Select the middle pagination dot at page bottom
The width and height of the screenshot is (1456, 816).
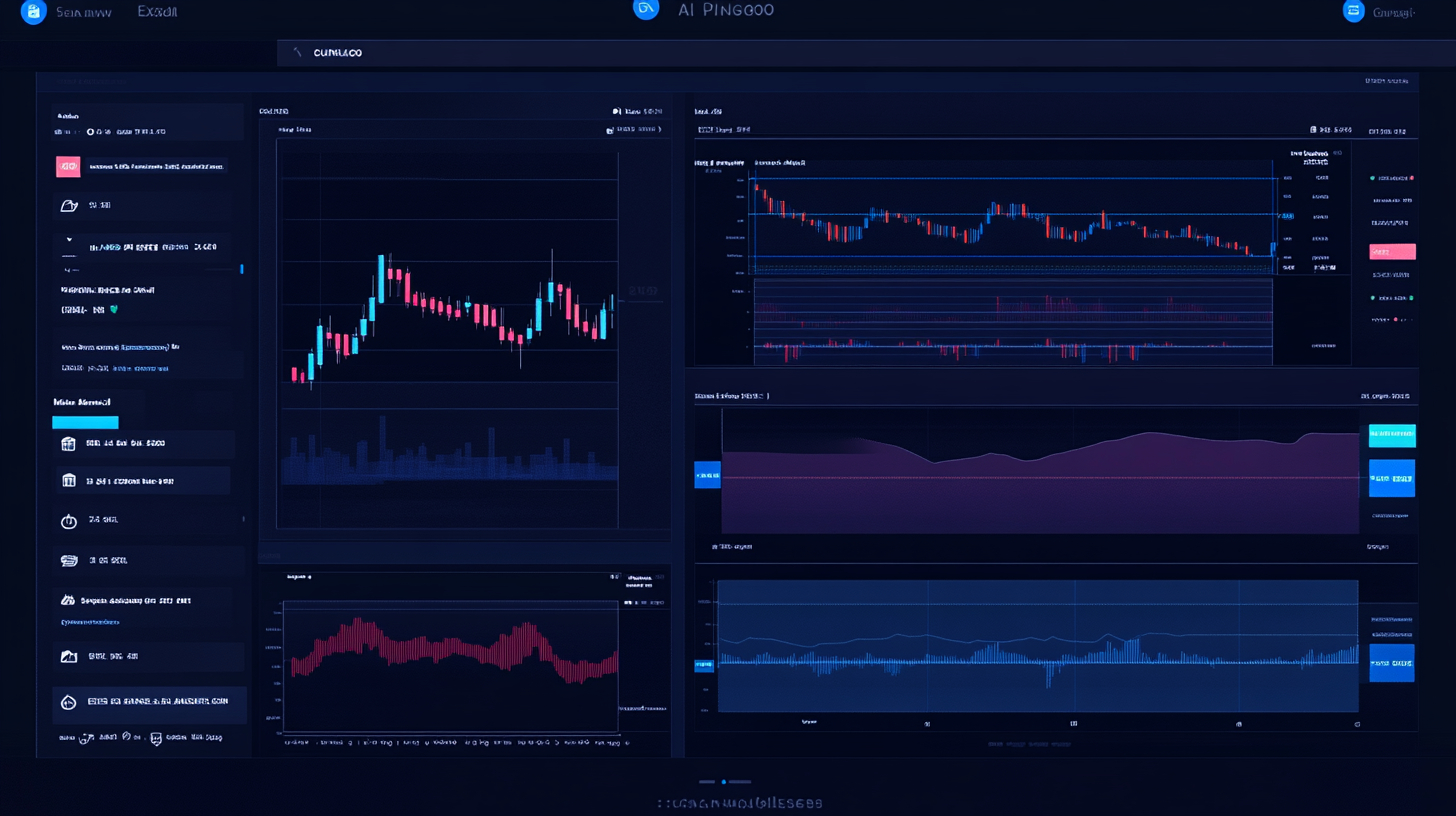724,782
